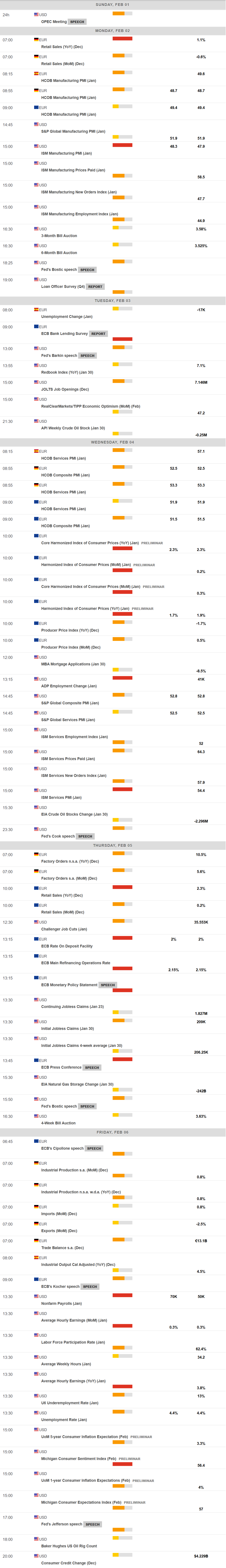Click the EU flag above ECB Bank Lending Survey
The width and height of the screenshot is (226, 1568).
[36, 327]
